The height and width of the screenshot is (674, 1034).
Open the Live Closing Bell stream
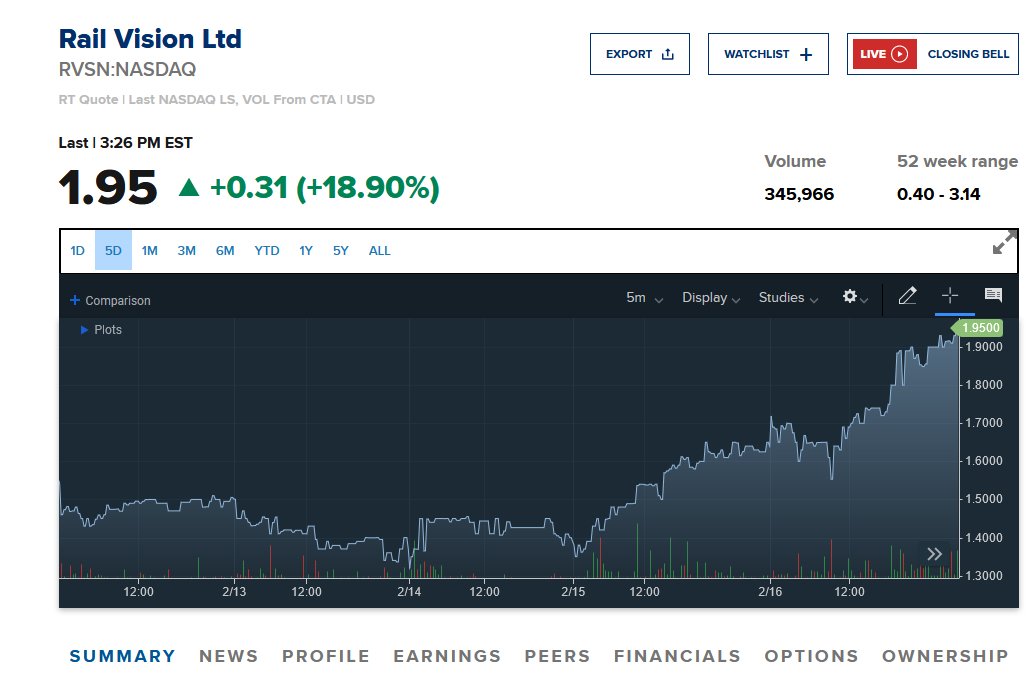coord(932,54)
